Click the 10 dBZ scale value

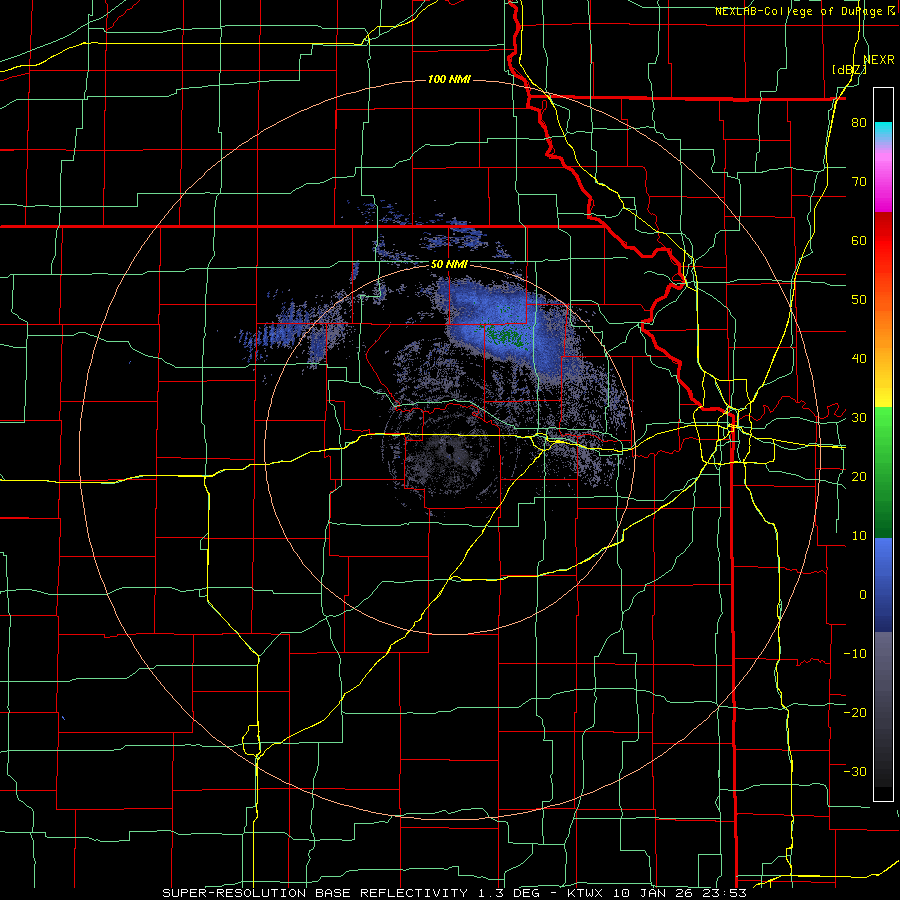click(x=859, y=536)
